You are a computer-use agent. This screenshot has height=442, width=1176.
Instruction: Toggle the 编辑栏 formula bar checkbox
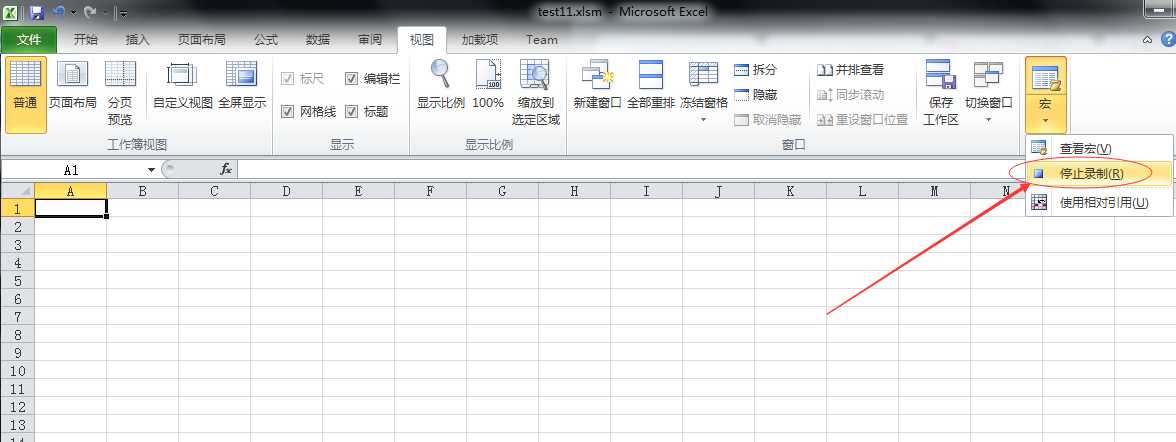point(351,78)
